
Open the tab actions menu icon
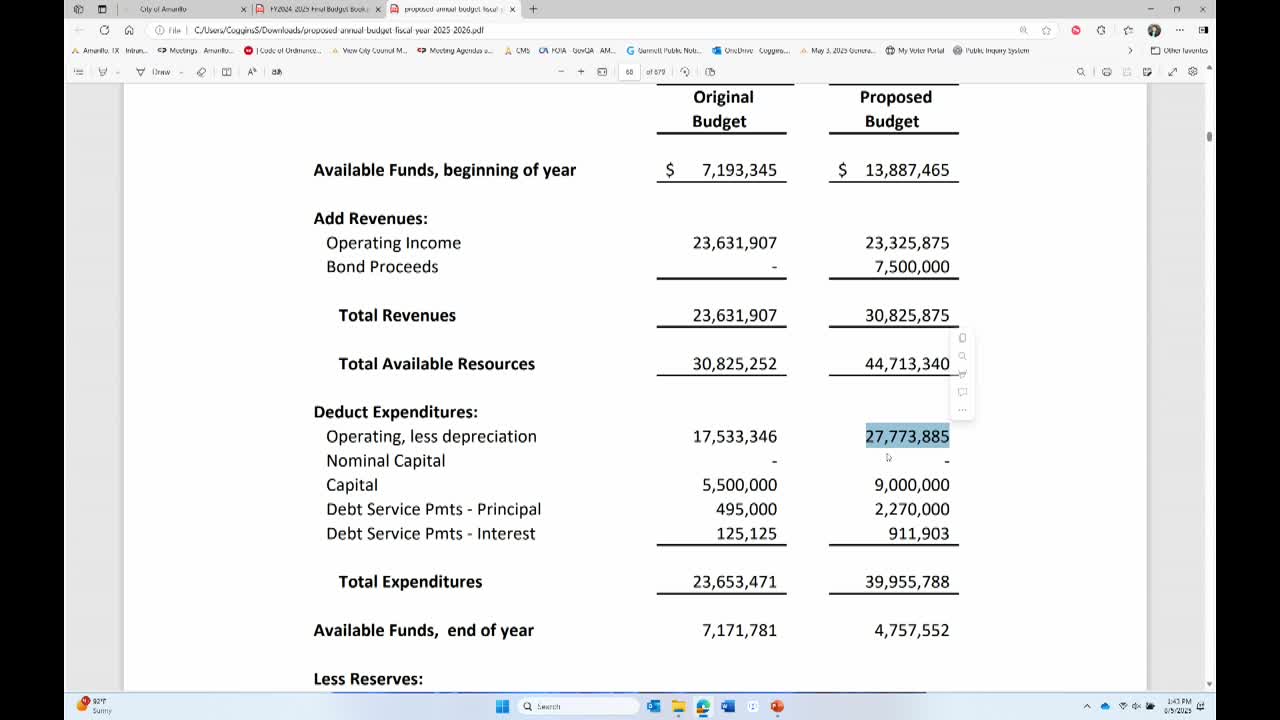pyautogui.click(x=102, y=9)
